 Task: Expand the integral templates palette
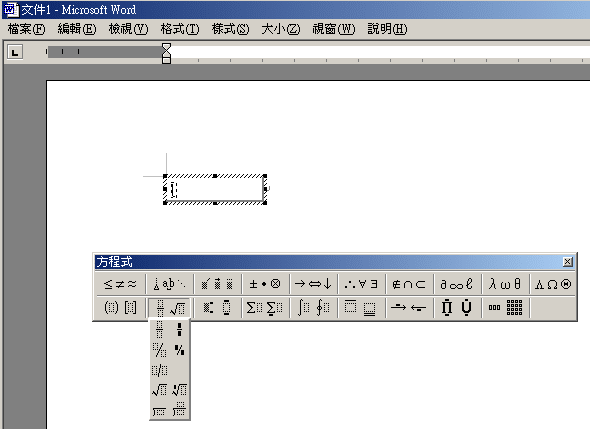[x=313, y=308]
